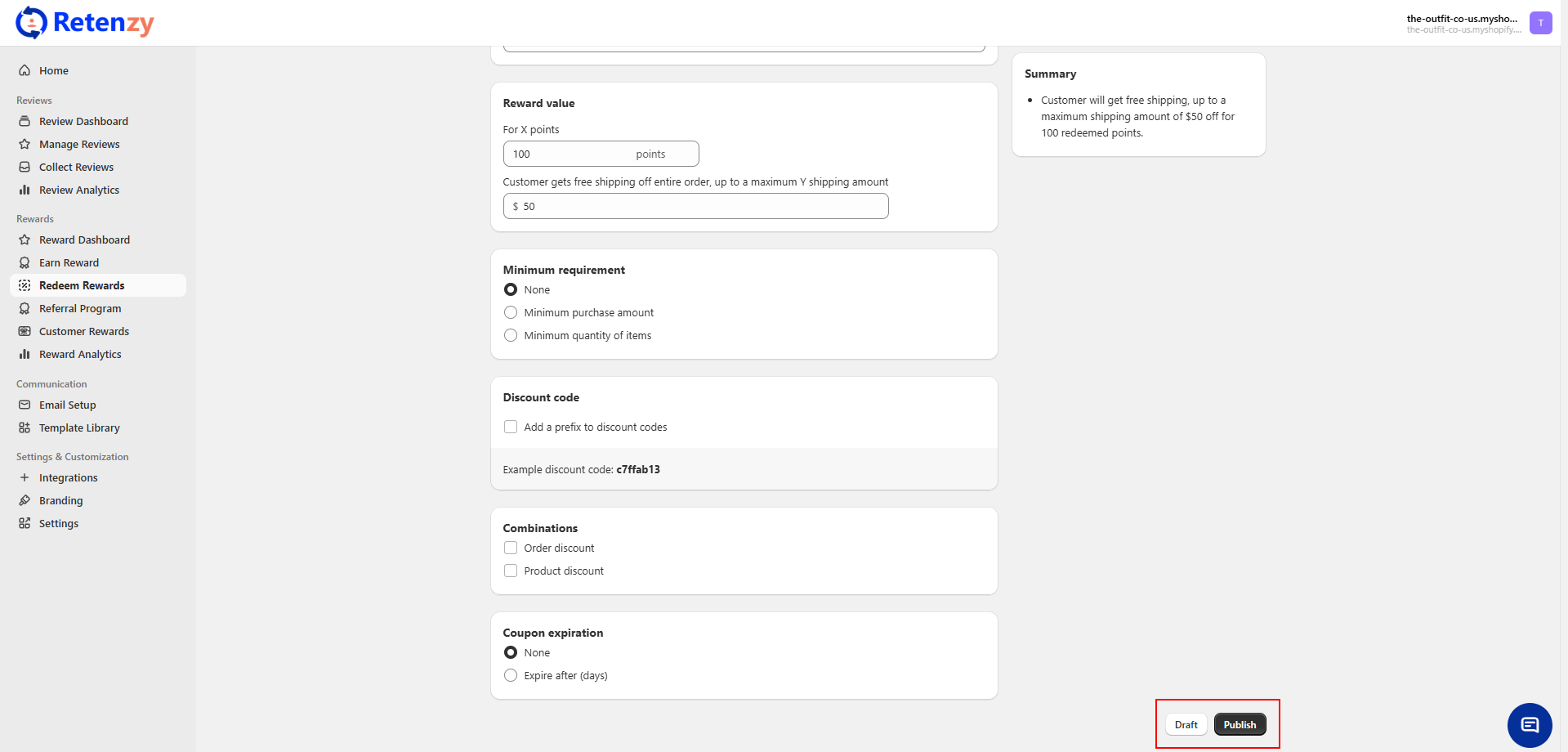Screen dimensions: 1568x752
Task: Click the maximum shipping amount field
Action: 703,206
